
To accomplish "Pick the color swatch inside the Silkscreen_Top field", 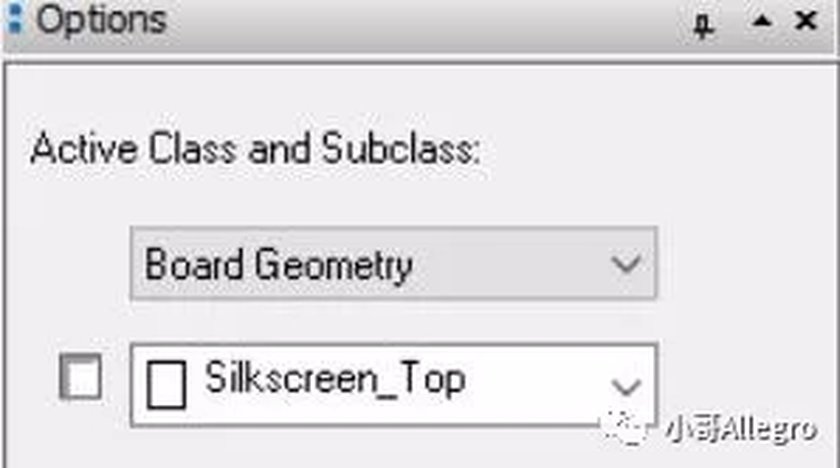I will coord(166,384).
